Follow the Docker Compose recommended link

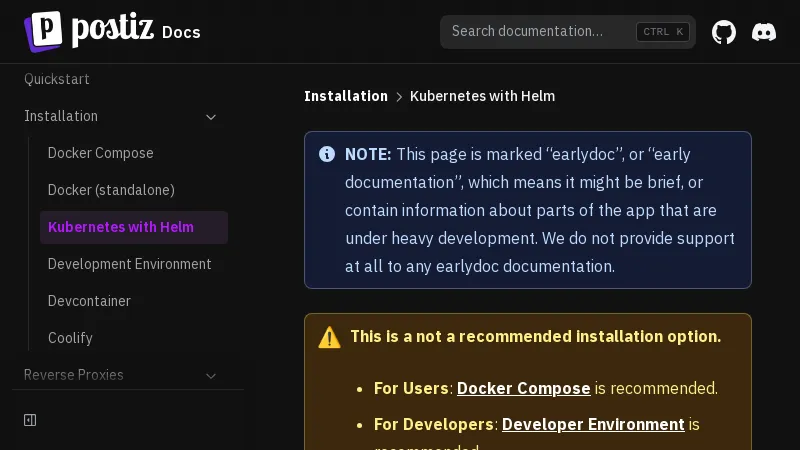[x=523, y=388]
